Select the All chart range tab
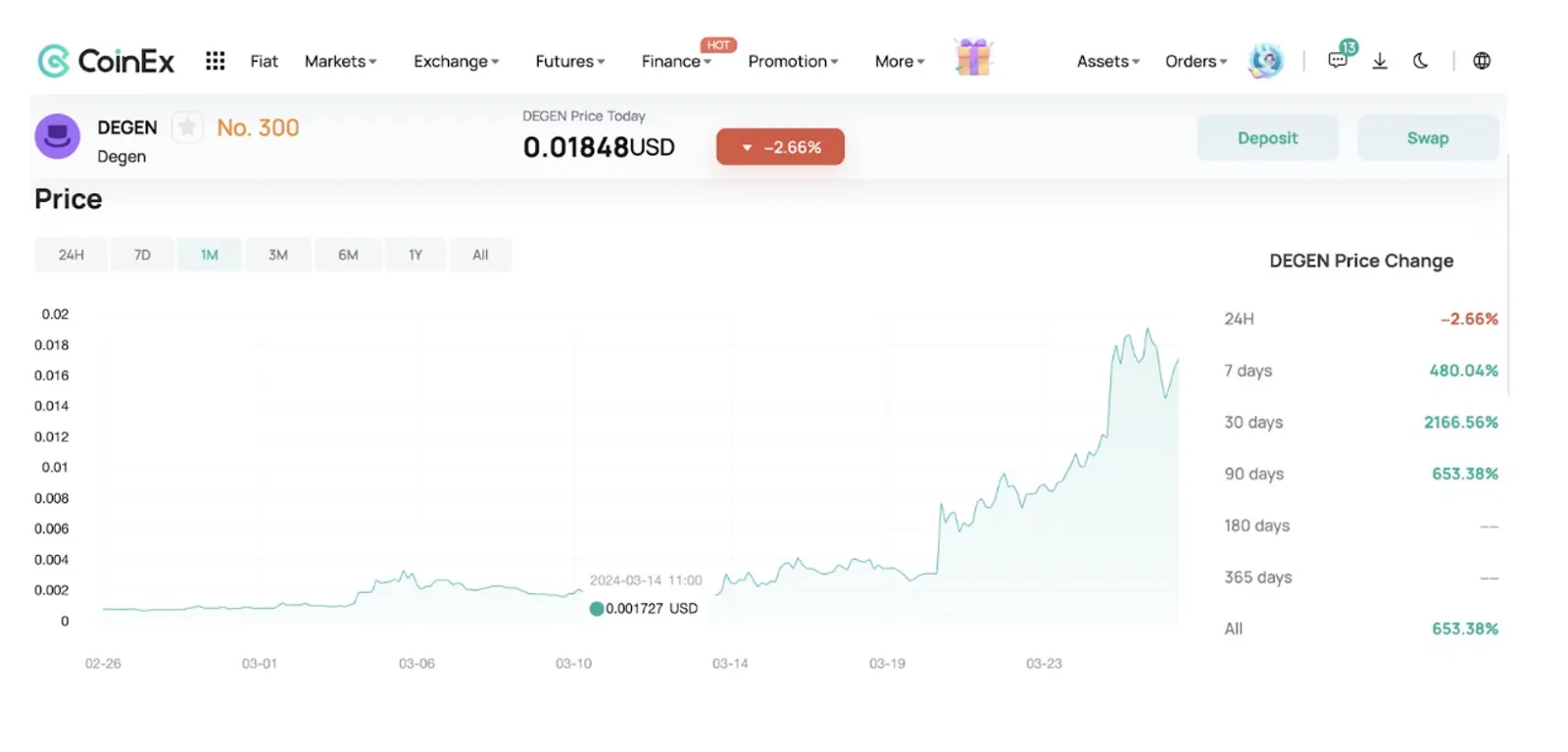 point(480,255)
